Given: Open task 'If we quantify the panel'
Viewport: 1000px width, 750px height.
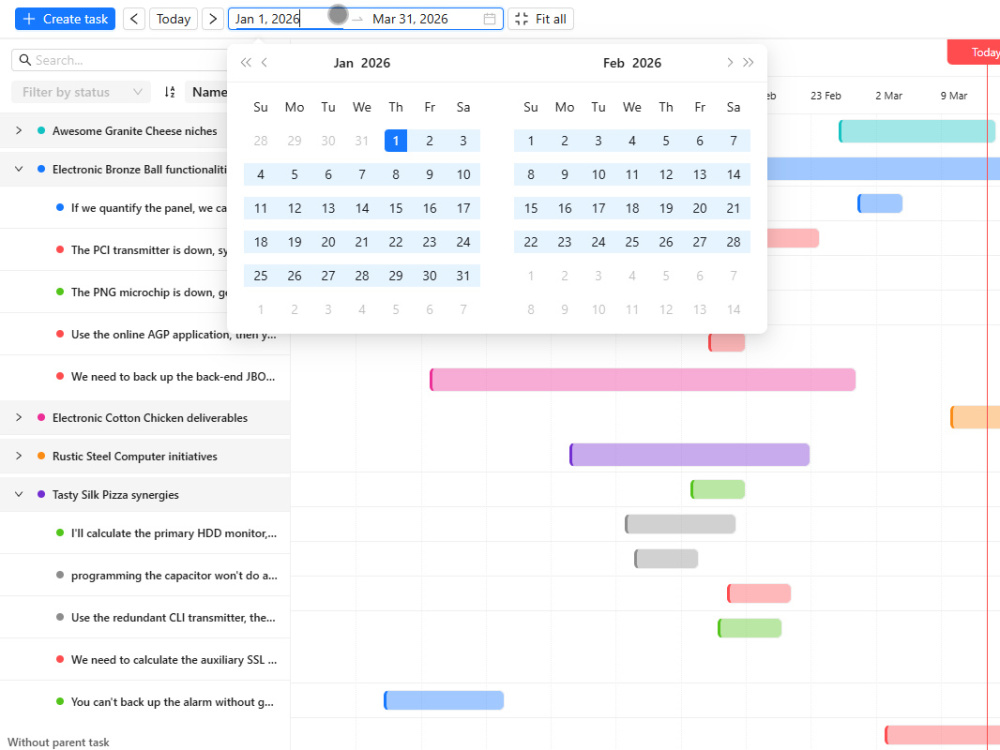Looking at the screenshot, I should coord(149,208).
